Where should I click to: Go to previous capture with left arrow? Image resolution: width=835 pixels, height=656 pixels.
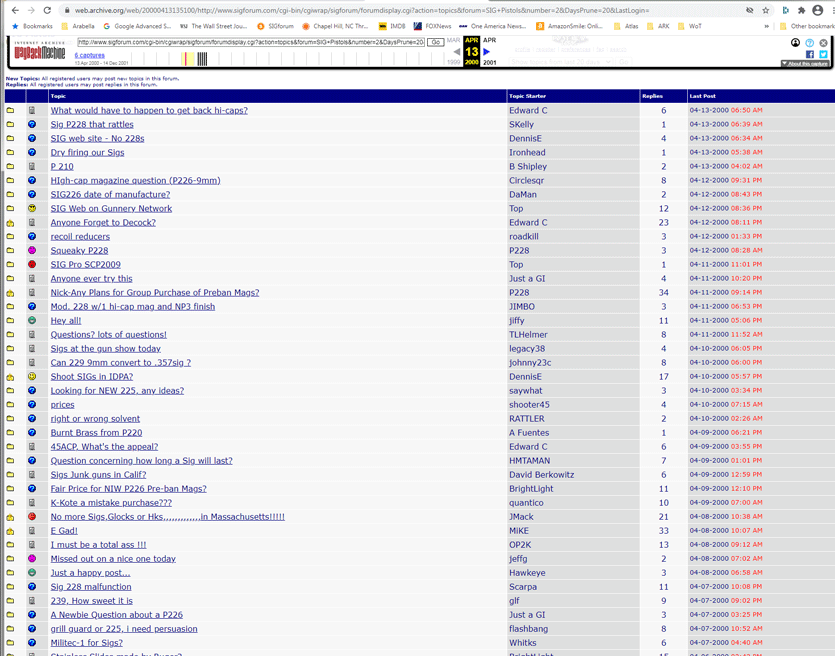(456, 52)
